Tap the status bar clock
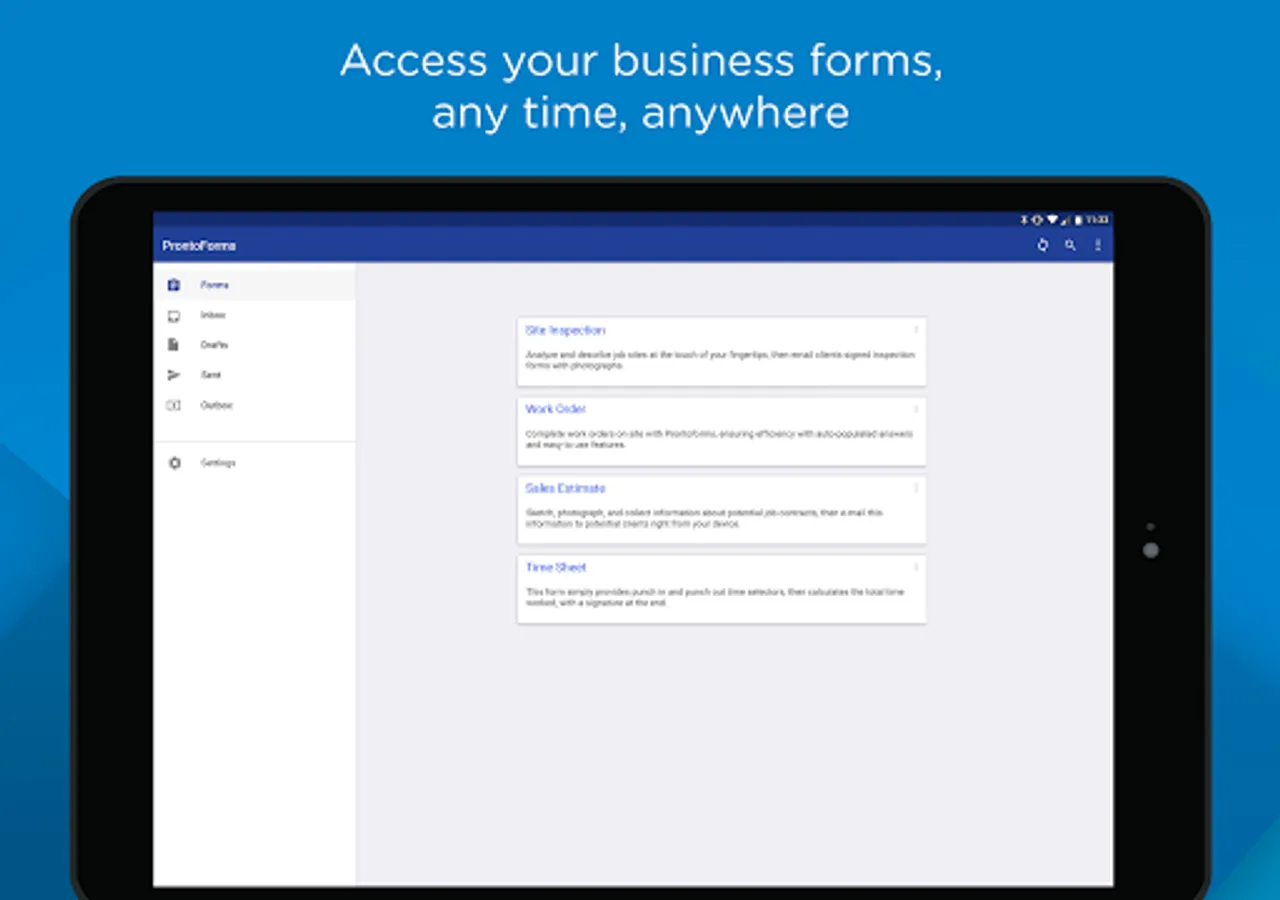Screen dimensions: 1280x900 pyautogui.click(x=1097, y=219)
